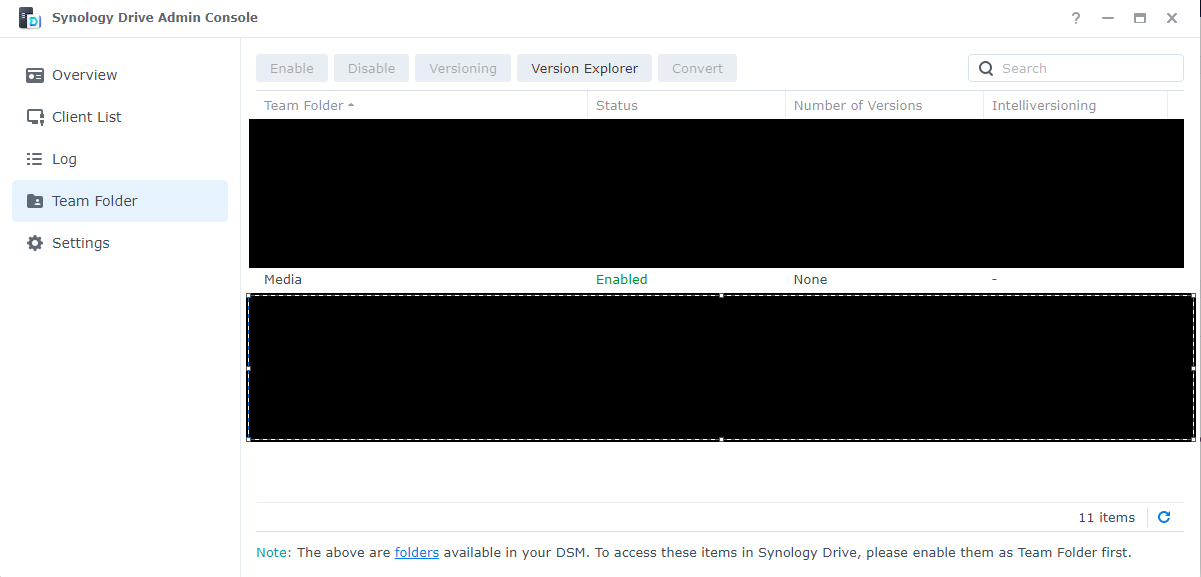Click inside the Search input field
Image resolution: width=1201 pixels, height=577 pixels.
coord(1060,67)
